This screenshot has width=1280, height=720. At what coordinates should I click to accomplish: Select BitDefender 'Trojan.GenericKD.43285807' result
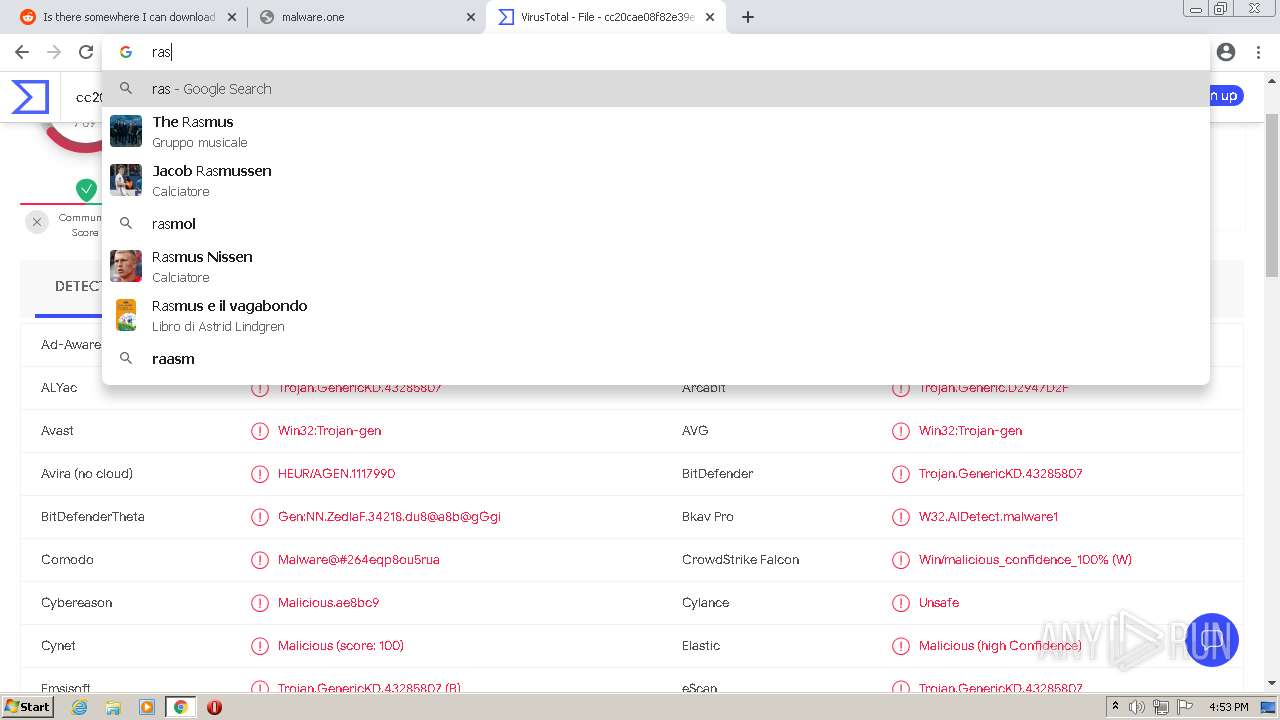pos(1000,474)
